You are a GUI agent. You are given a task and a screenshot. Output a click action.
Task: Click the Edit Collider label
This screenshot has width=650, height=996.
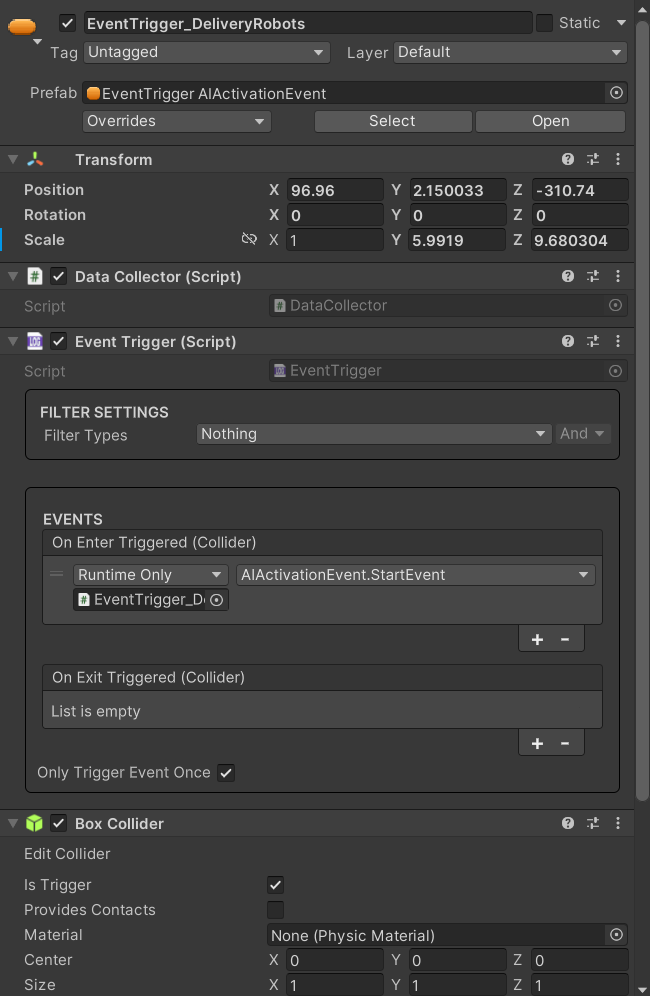tap(67, 854)
